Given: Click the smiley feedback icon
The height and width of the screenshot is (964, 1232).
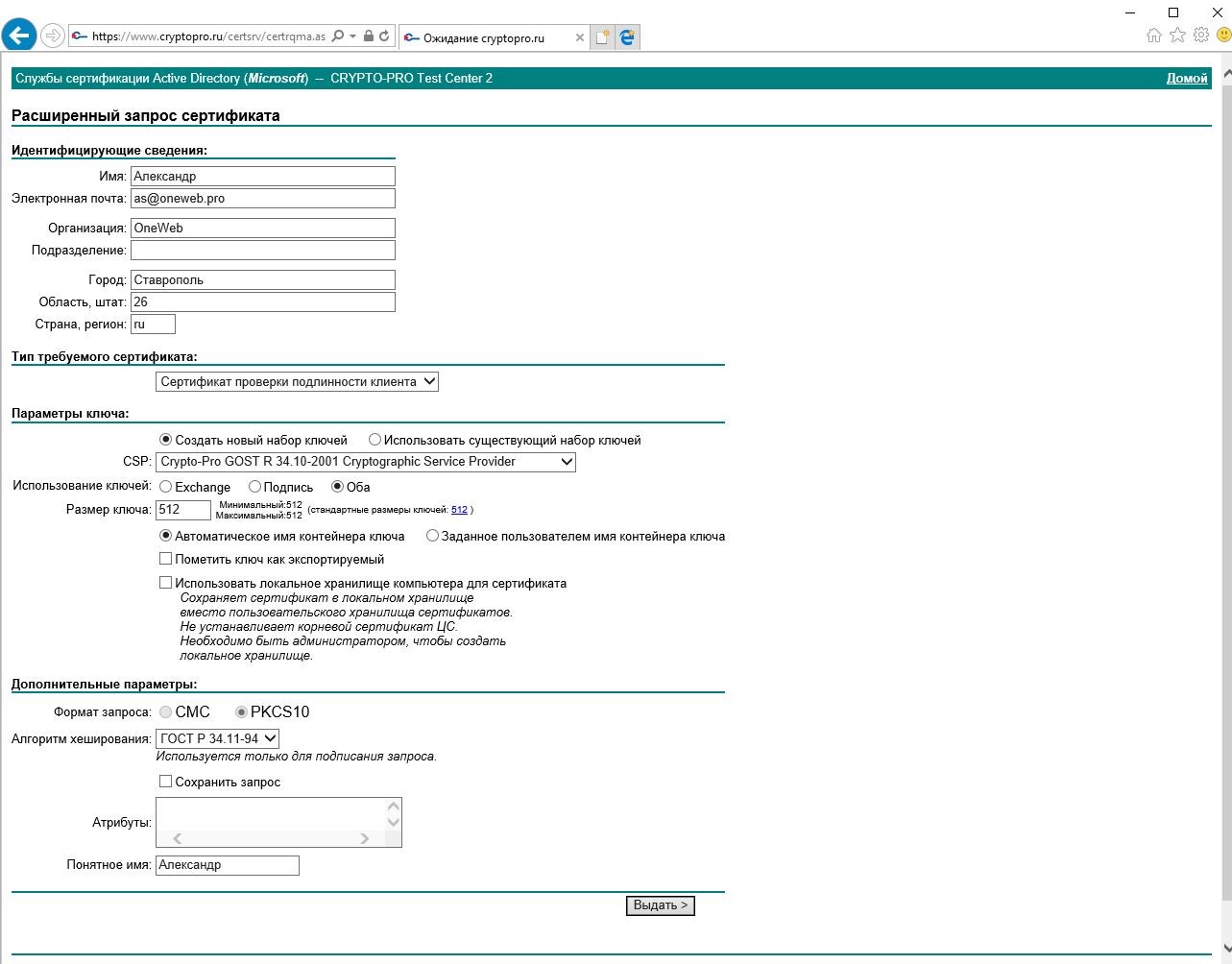Looking at the screenshot, I should [x=1224, y=36].
